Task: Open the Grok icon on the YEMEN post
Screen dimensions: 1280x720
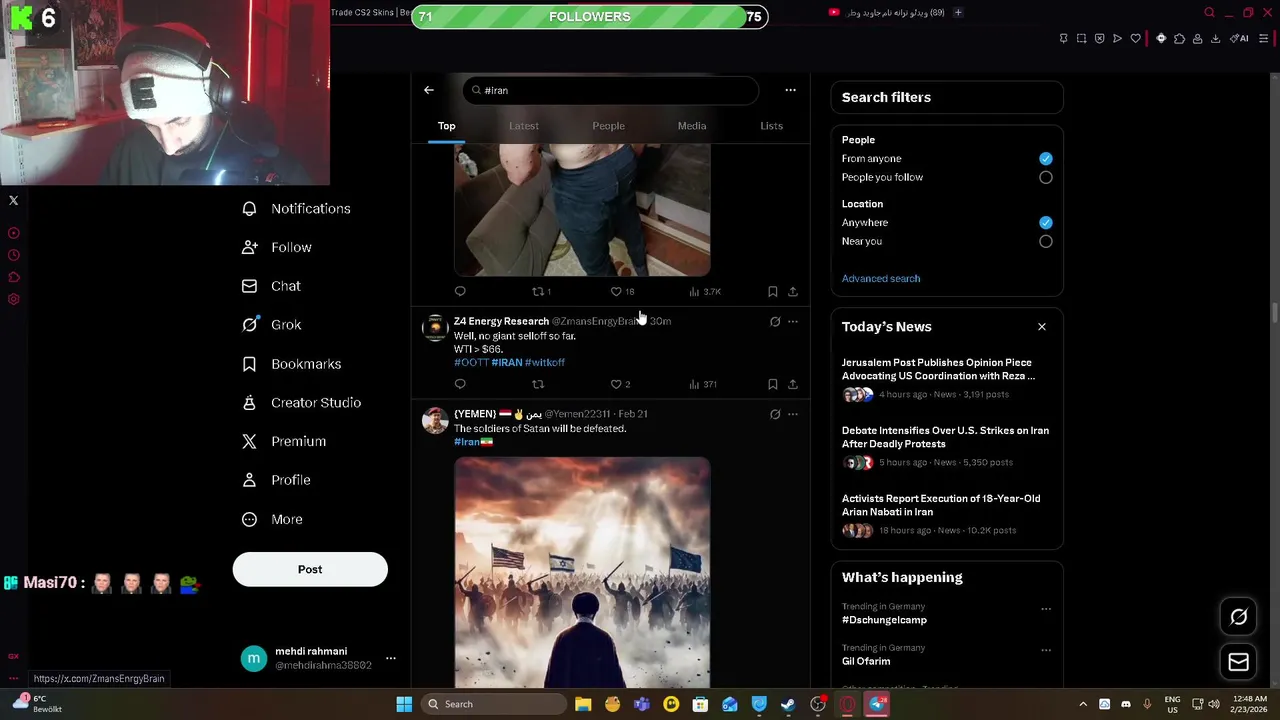Action: coord(775,414)
